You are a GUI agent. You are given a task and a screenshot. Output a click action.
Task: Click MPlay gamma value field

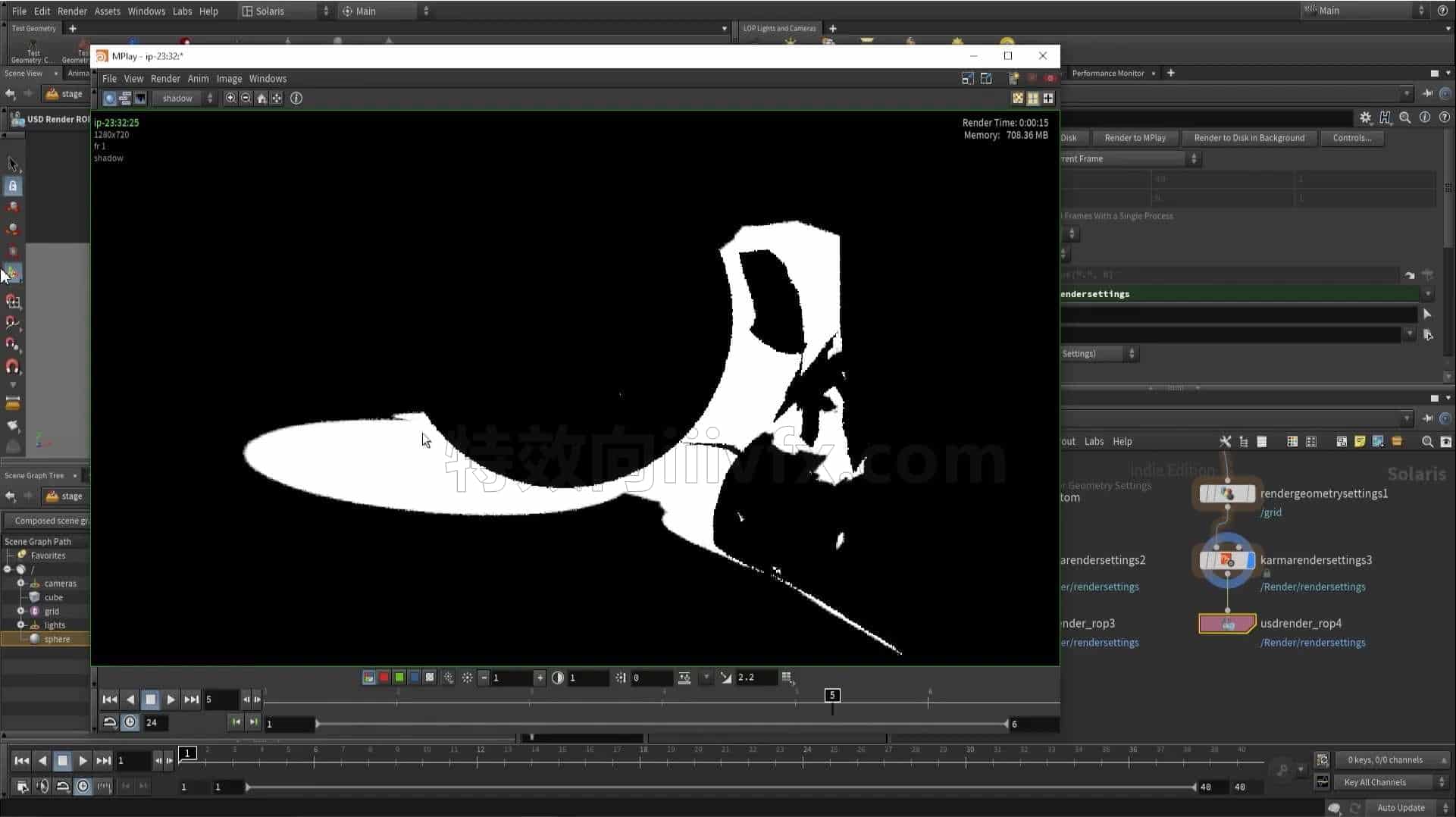tap(755, 678)
